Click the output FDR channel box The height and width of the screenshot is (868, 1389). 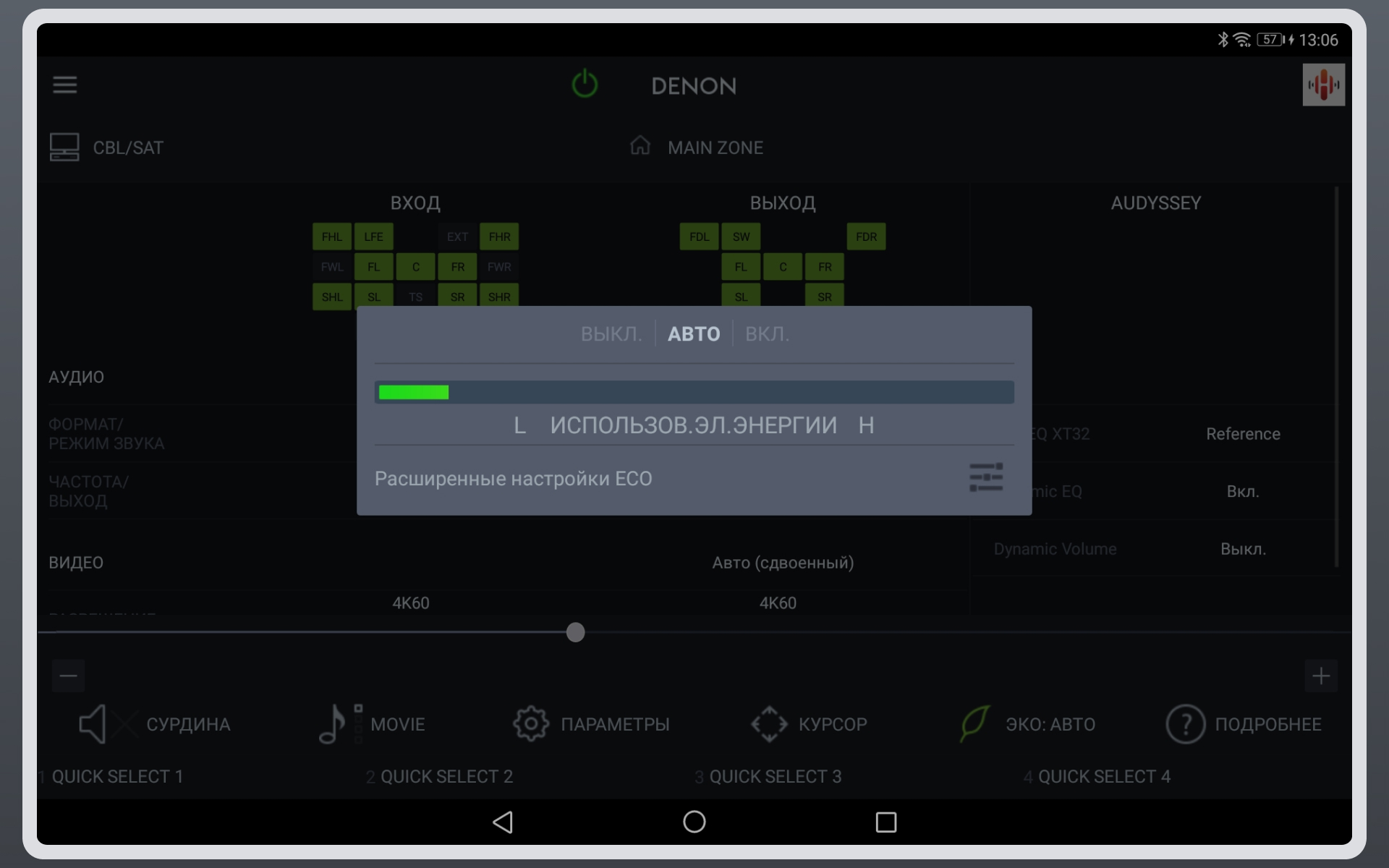pos(866,237)
